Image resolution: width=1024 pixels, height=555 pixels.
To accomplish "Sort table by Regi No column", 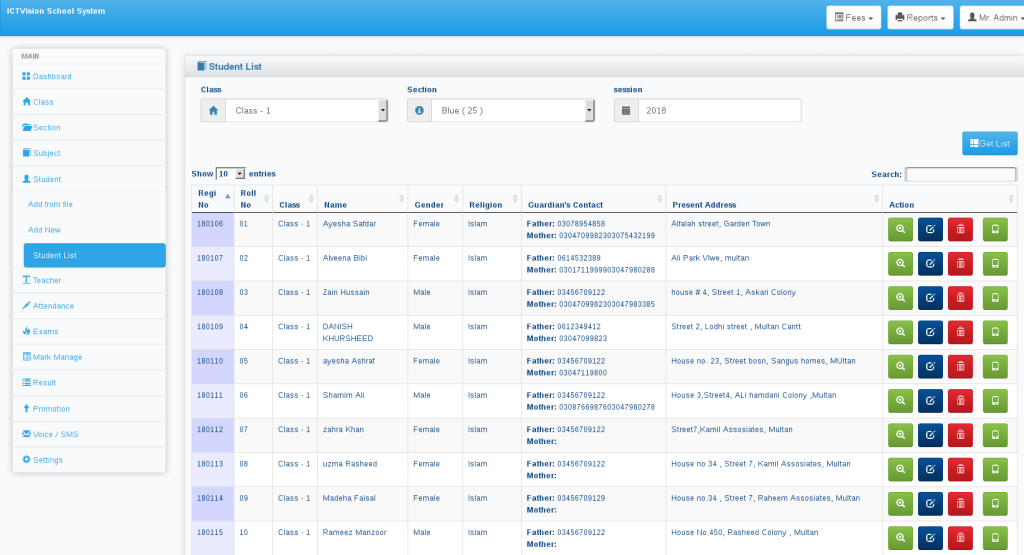I will tap(212, 199).
